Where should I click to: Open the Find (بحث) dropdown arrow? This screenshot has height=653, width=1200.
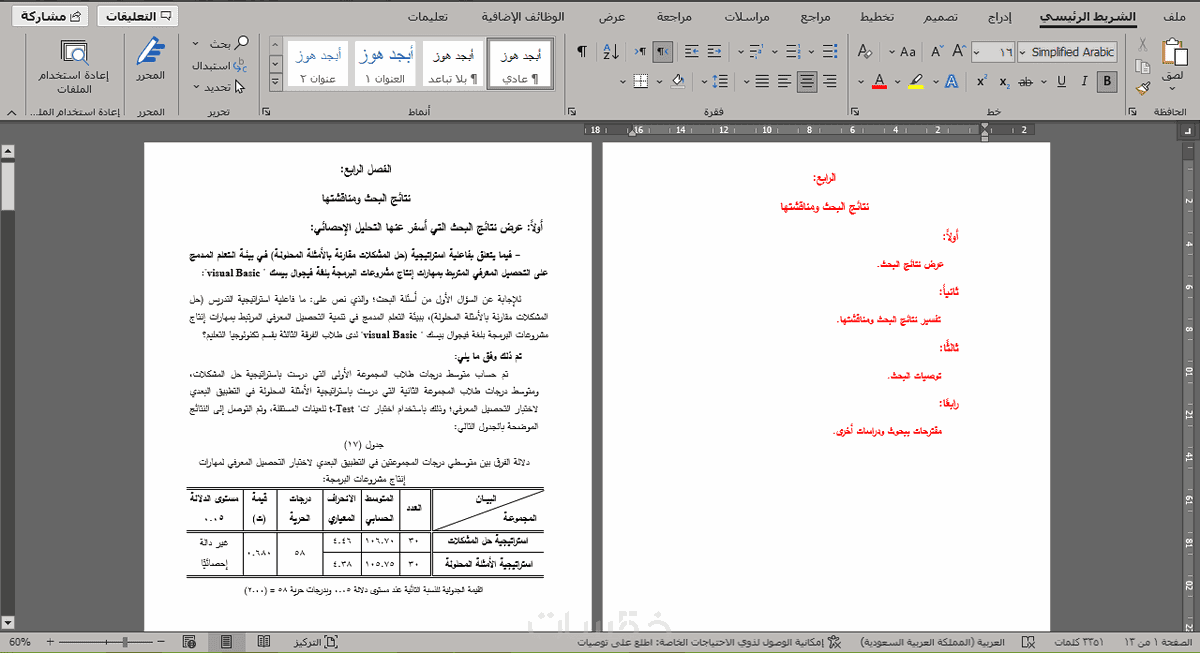pos(196,43)
